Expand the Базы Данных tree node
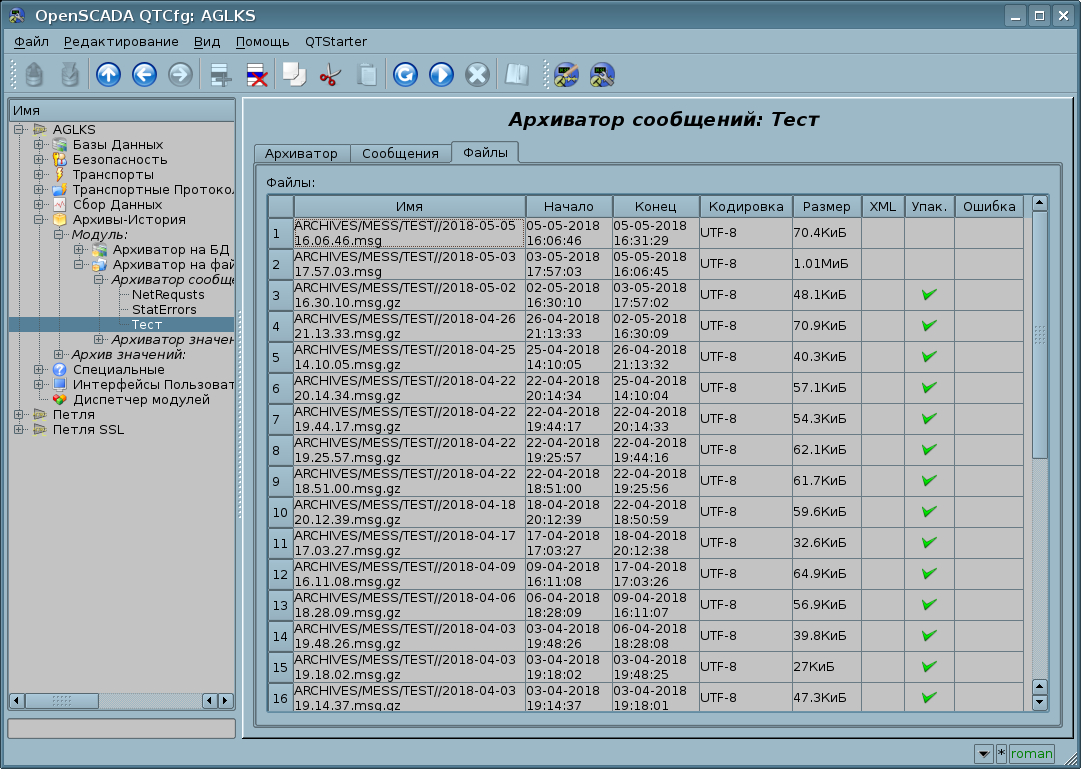 coord(38,145)
